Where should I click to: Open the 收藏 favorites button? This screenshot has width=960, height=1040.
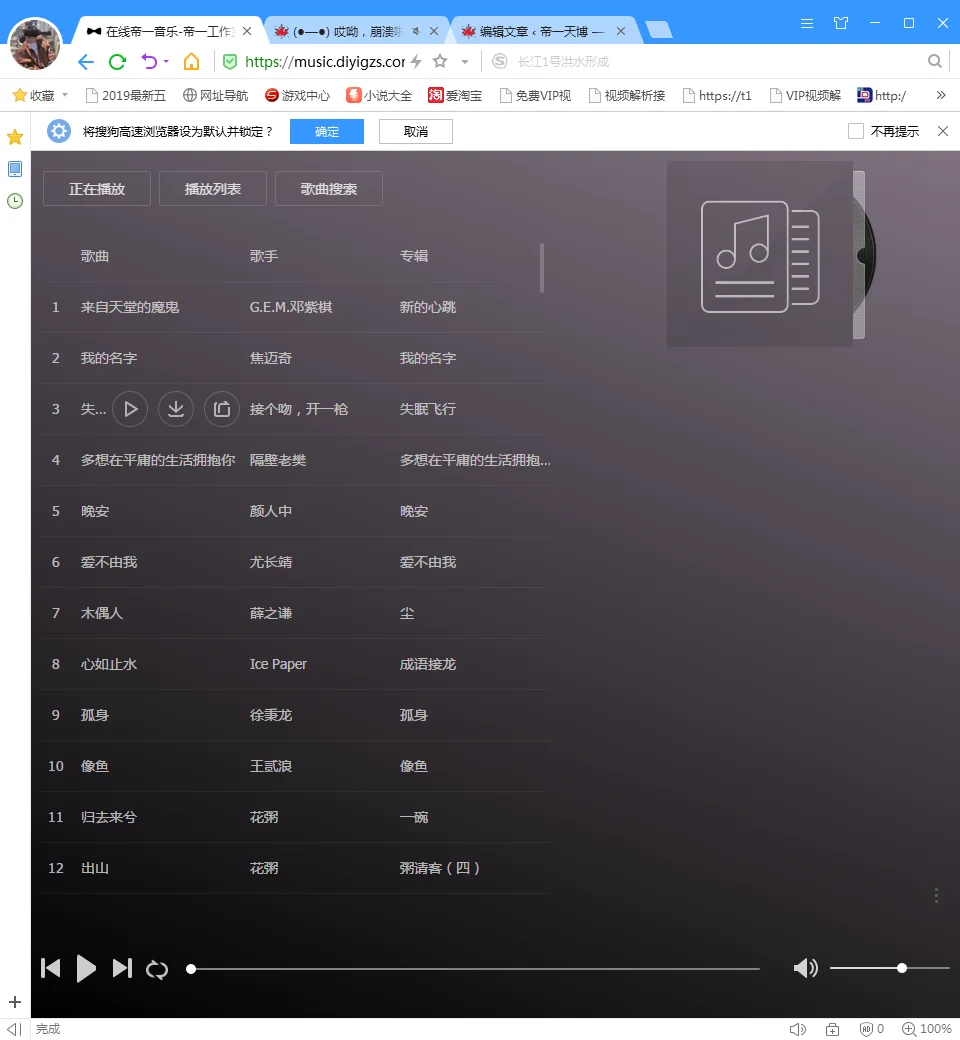coord(34,96)
